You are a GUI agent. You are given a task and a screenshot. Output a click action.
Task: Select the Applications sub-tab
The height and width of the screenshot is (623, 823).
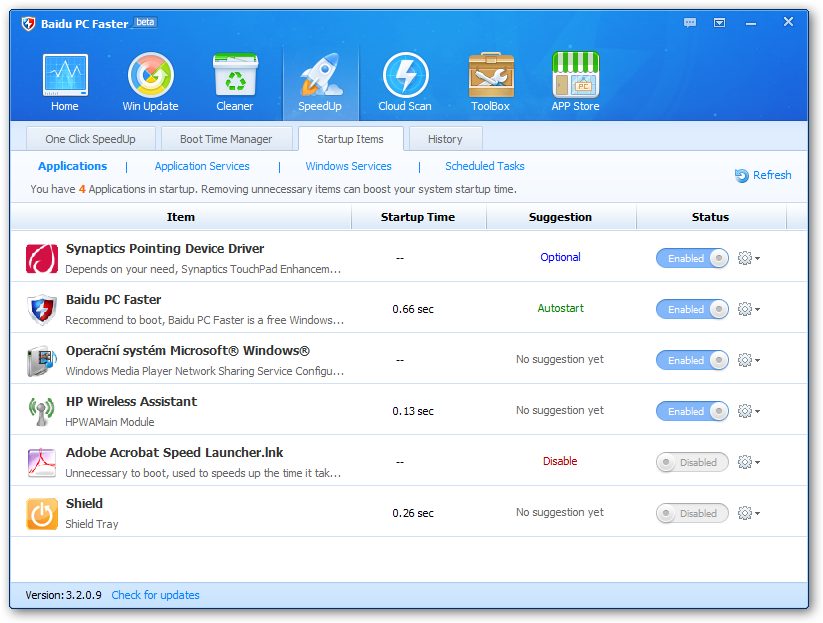pos(72,166)
